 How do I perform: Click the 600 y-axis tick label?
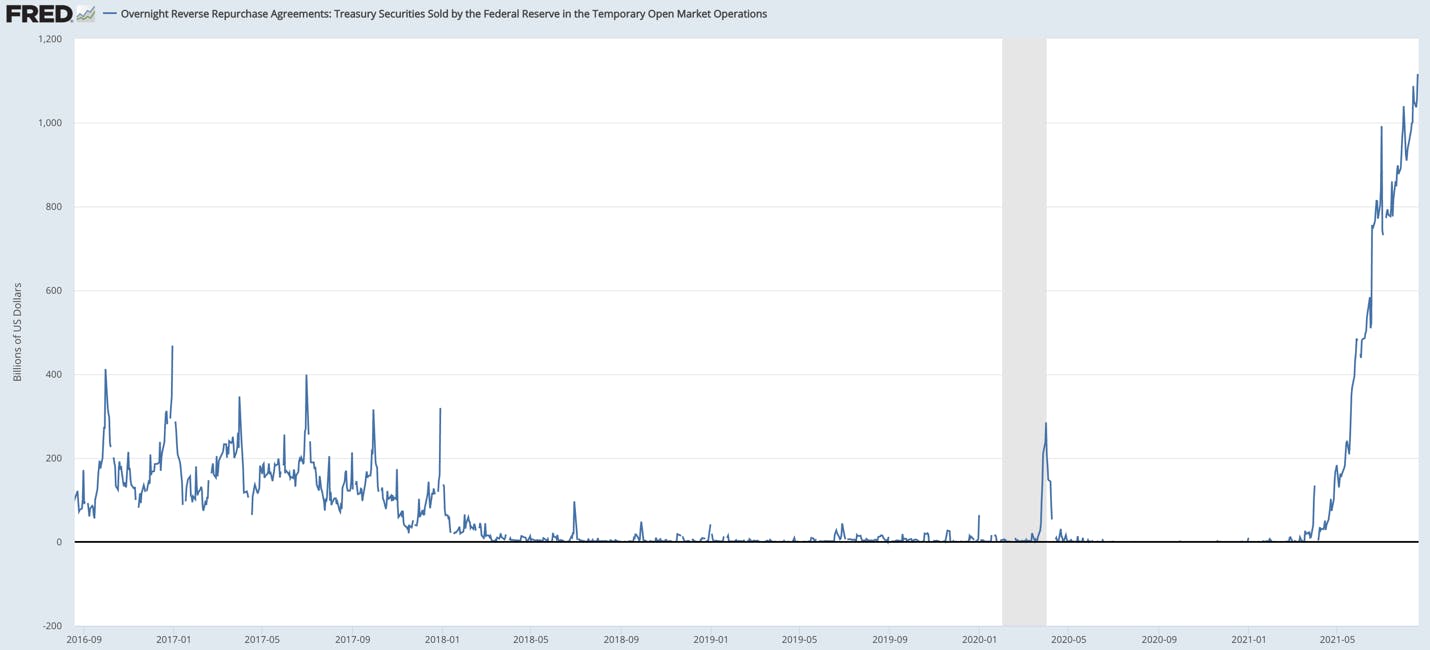53,291
